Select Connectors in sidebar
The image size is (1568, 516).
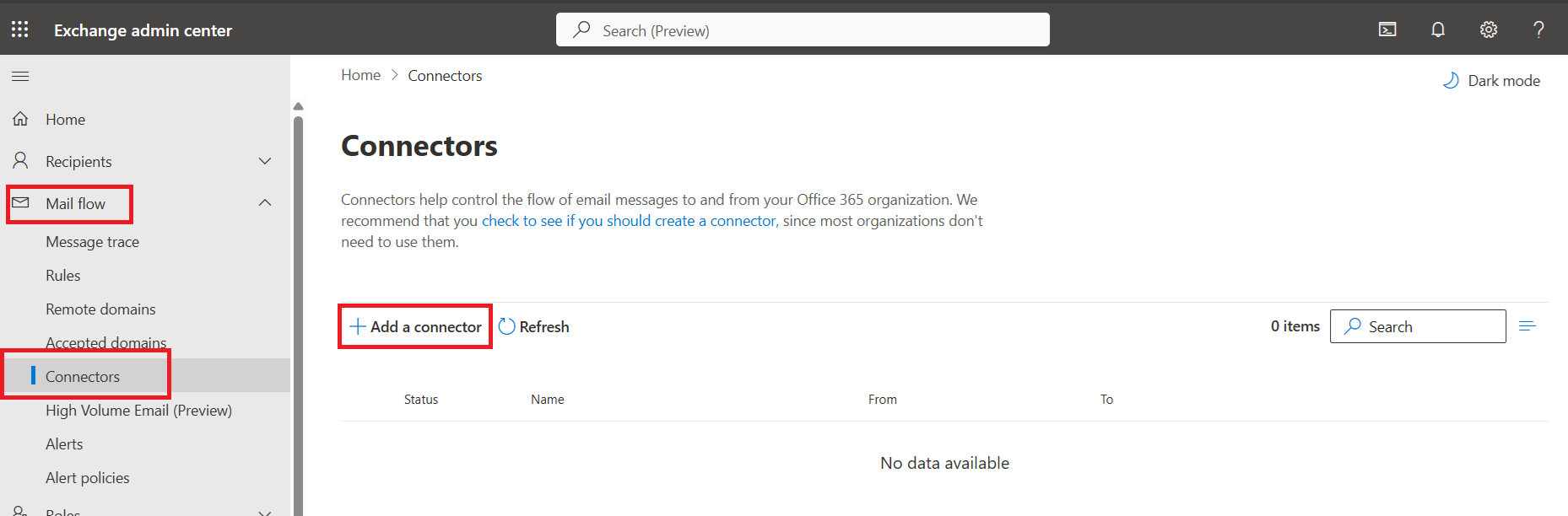(83, 377)
